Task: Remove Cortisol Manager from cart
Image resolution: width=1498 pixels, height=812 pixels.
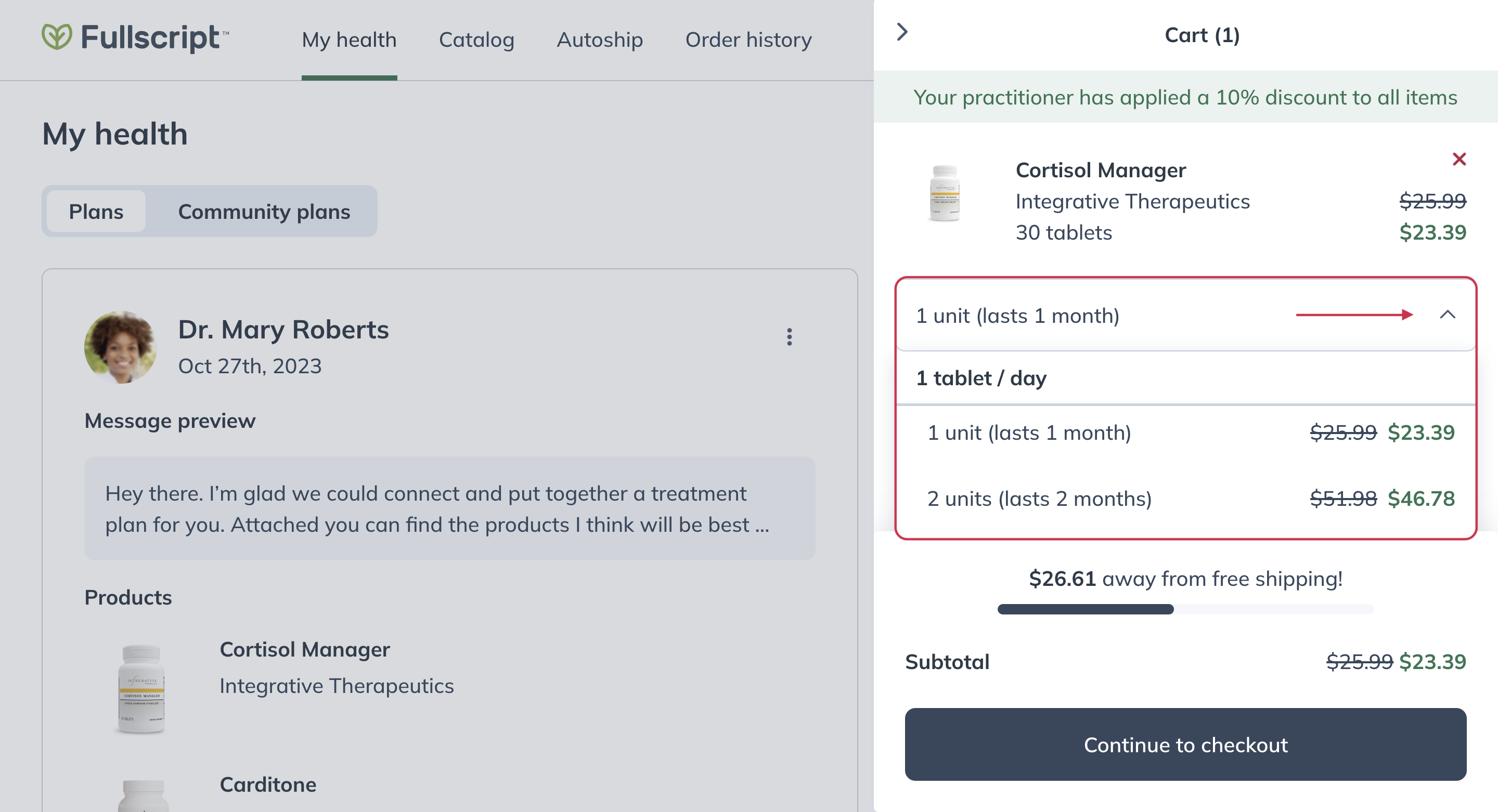Action: tap(1459, 159)
